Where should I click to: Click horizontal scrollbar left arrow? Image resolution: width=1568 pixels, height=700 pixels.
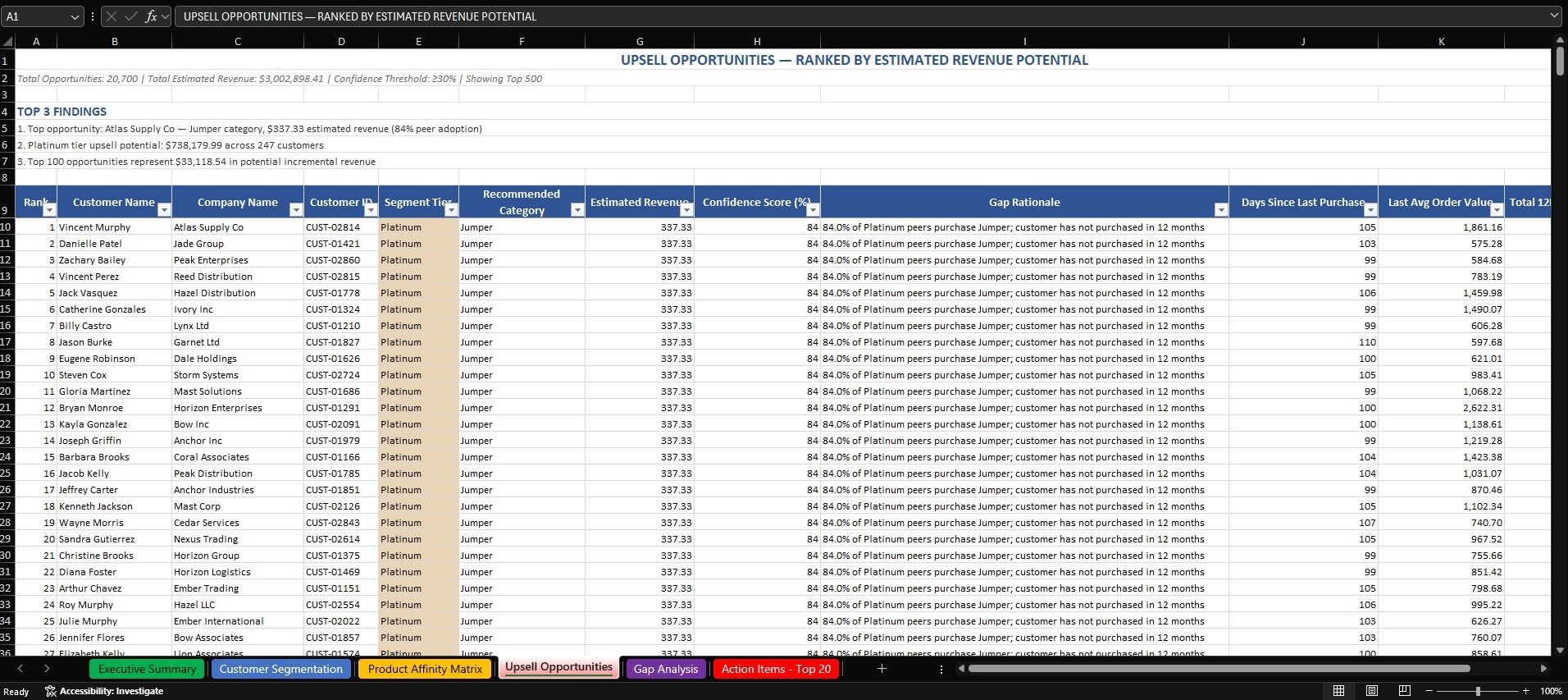coord(960,669)
